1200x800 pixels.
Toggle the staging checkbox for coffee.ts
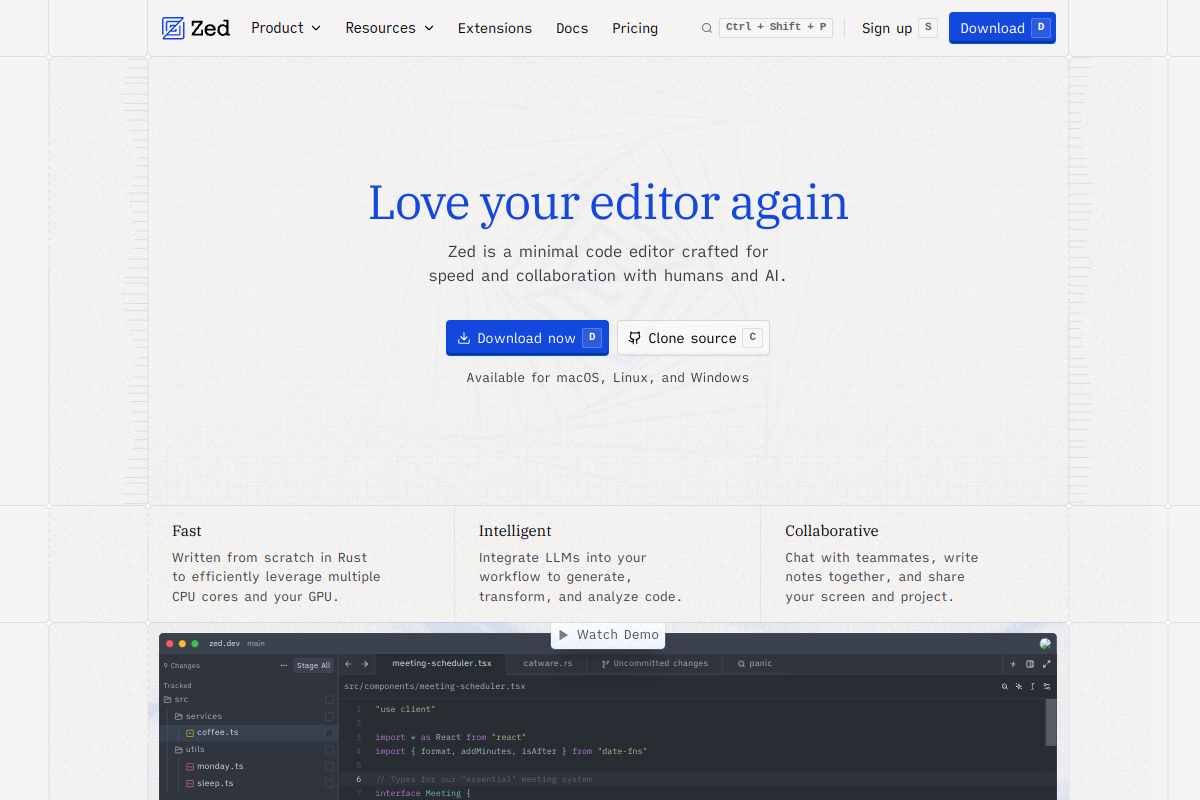[329, 733]
